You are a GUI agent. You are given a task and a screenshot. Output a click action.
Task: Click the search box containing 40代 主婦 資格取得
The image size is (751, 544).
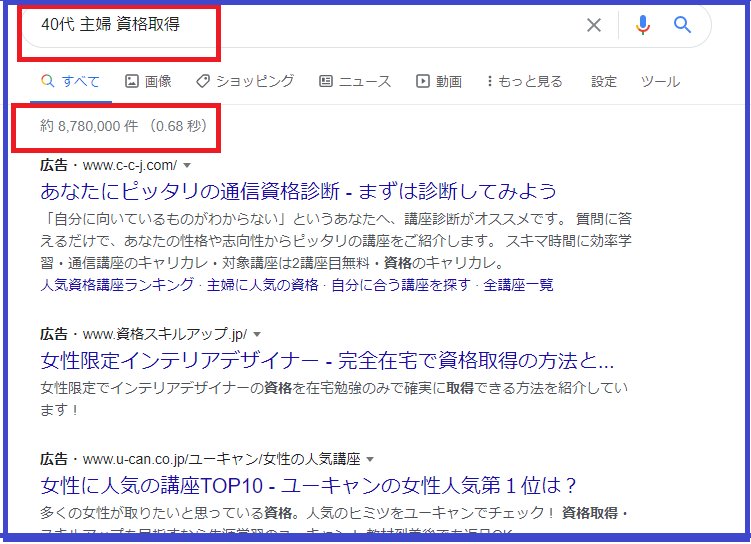click(x=300, y=25)
